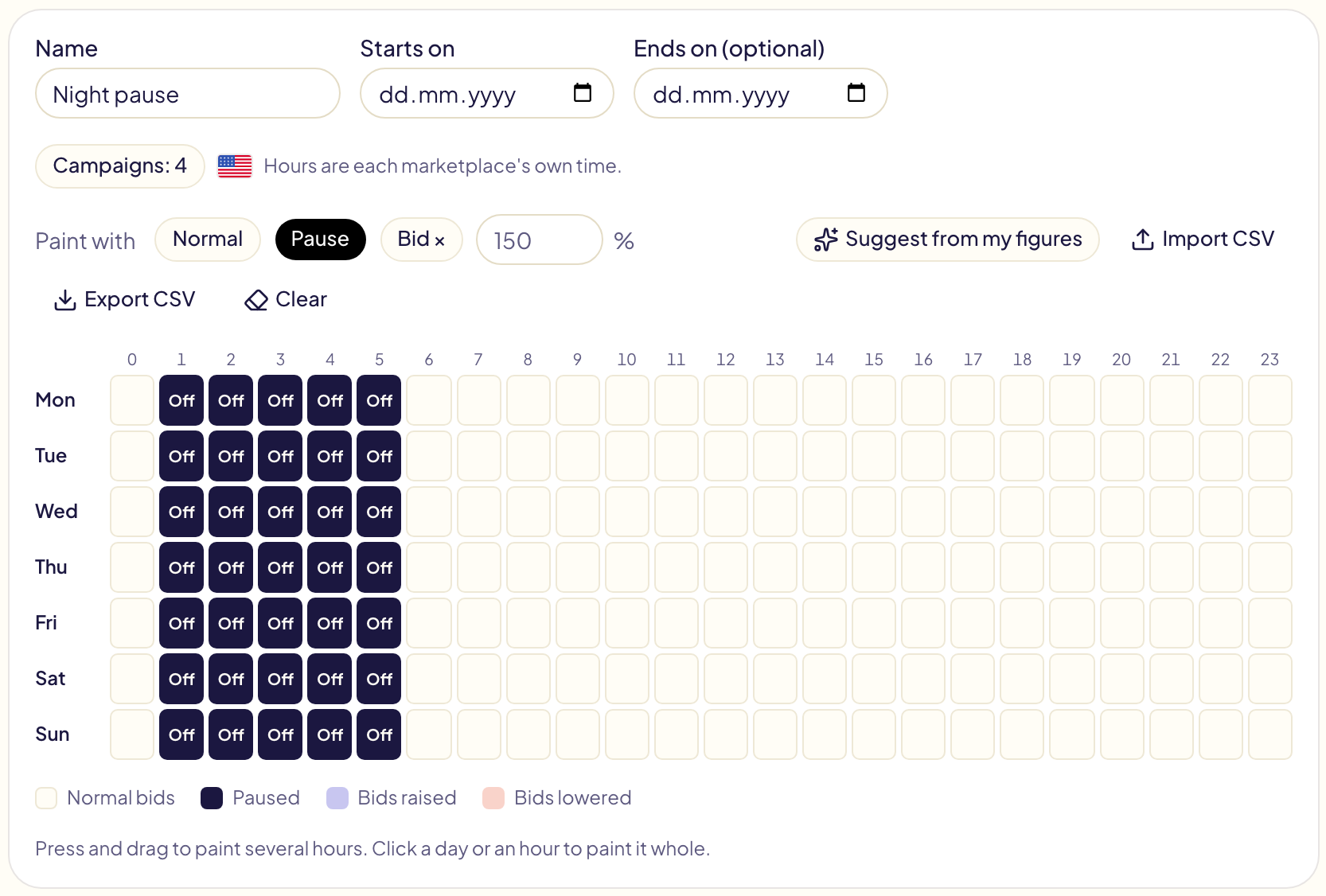Image resolution: width=1326 pixels, height=896 pixels.
Task: Click the eraser Clear icon
Action: (x=256, y=300)
